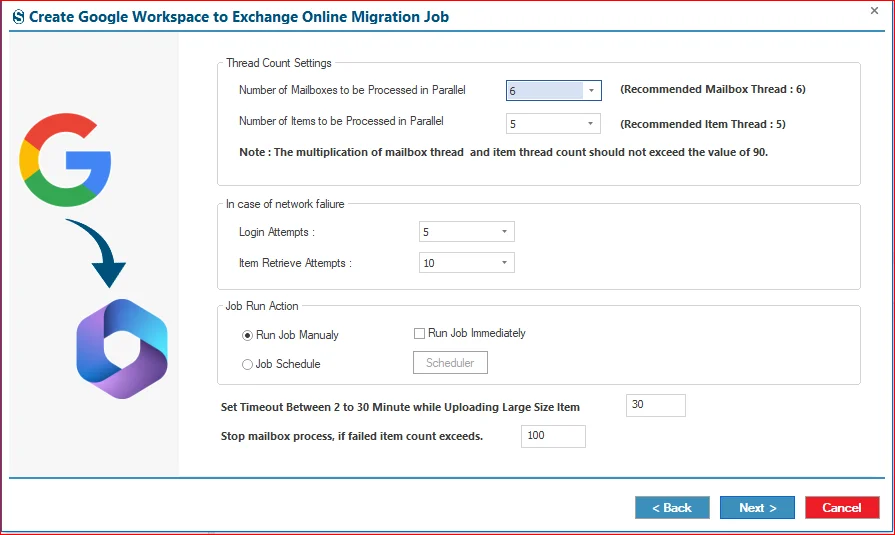Click Item Retrieve Attempts label

295,263
